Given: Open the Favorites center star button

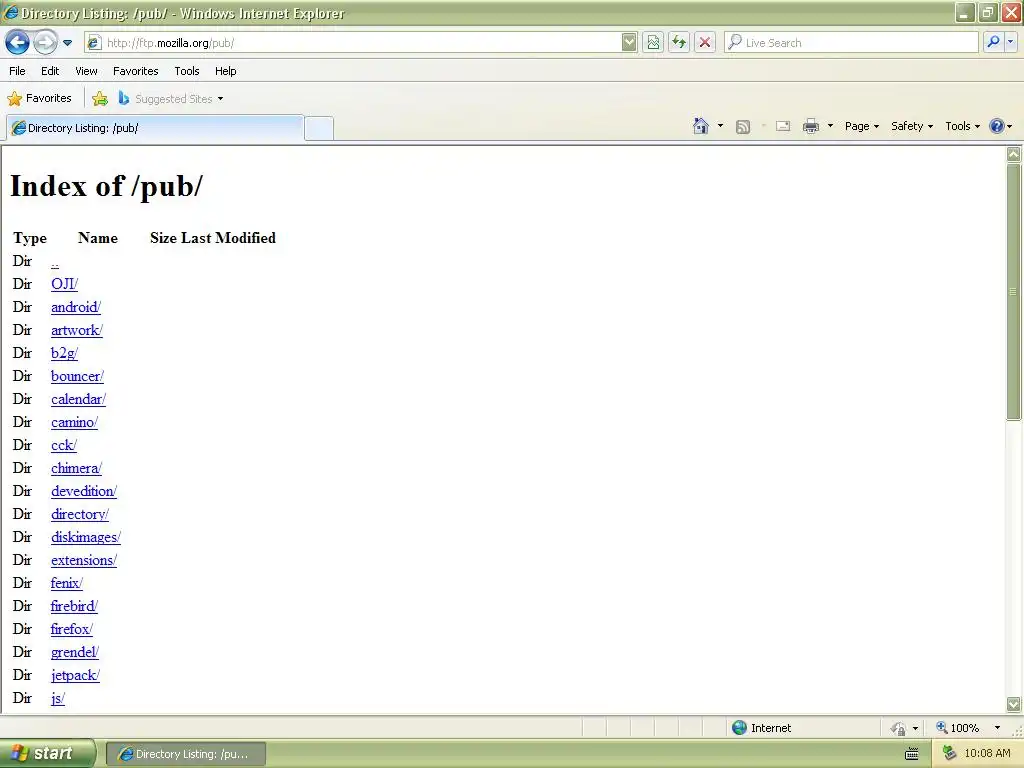Looking at the screenshot, I should pyautogui.click(x=39, y=99).
